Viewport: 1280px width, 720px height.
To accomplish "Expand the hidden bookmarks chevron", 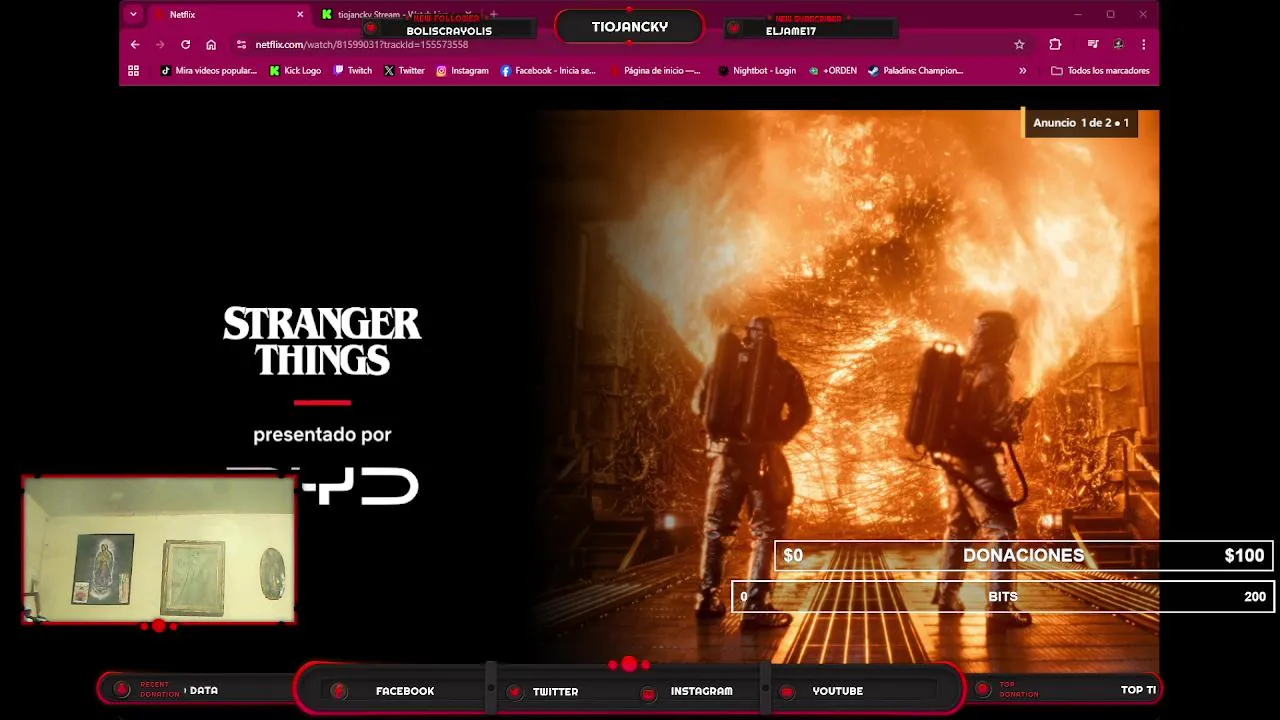I will pos(1022,71).
